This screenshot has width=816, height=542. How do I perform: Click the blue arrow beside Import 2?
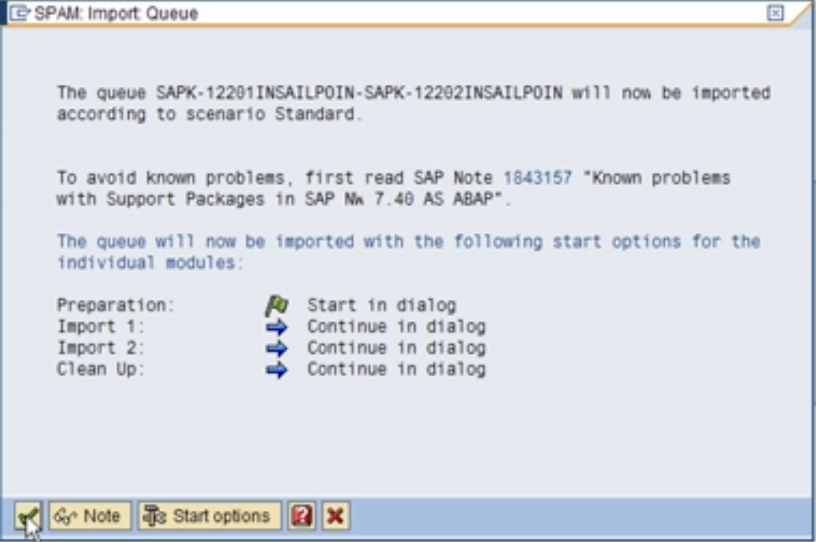point(276,348)
